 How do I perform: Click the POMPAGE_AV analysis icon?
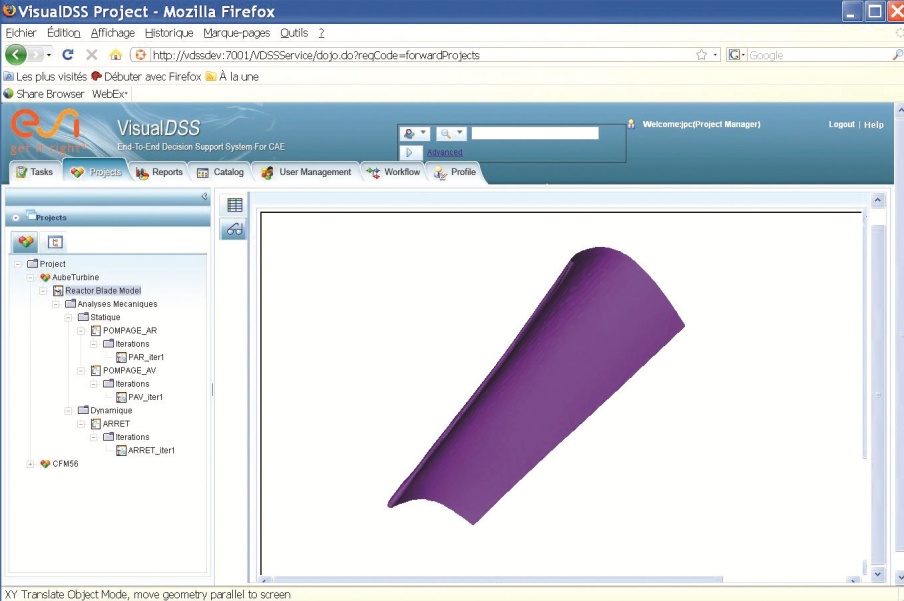(96, 370)
